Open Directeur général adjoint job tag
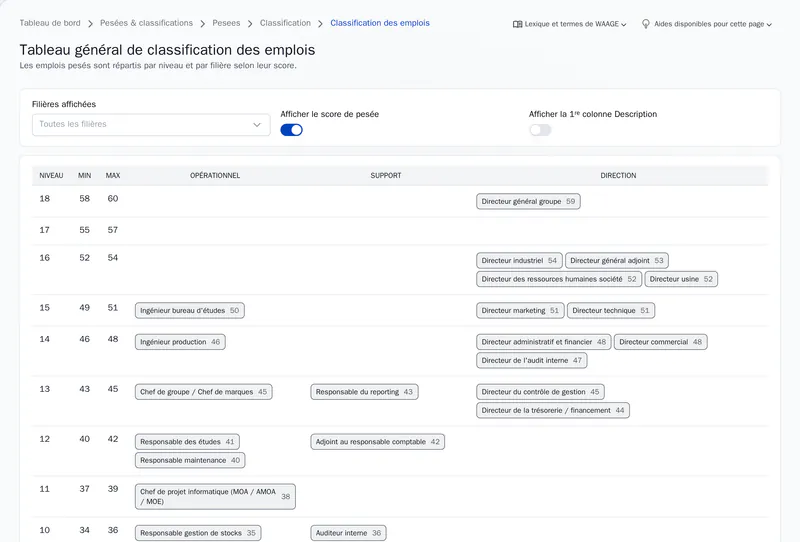 click(616, 261)
